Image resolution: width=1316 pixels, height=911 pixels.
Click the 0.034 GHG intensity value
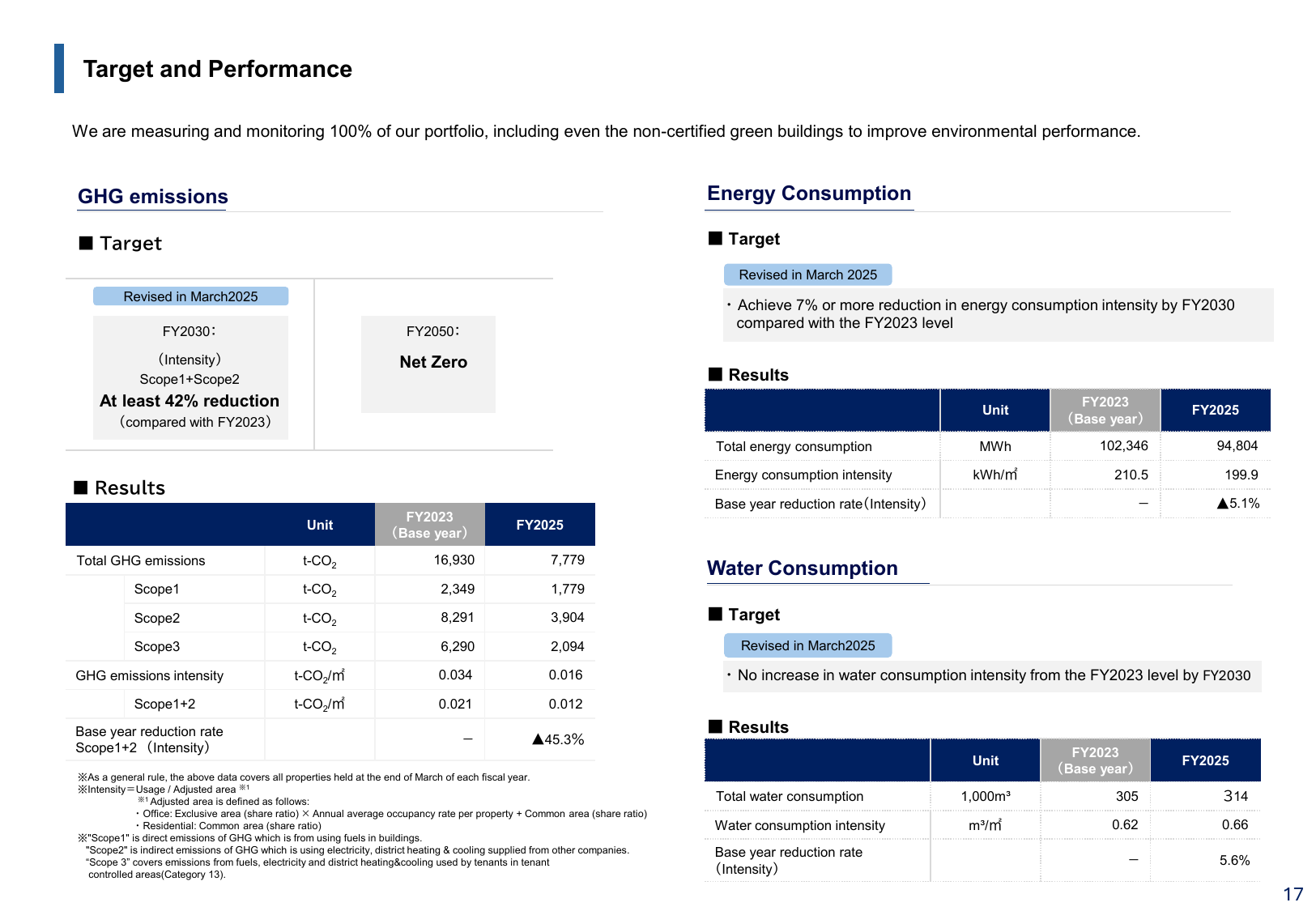tap(455, 675)
